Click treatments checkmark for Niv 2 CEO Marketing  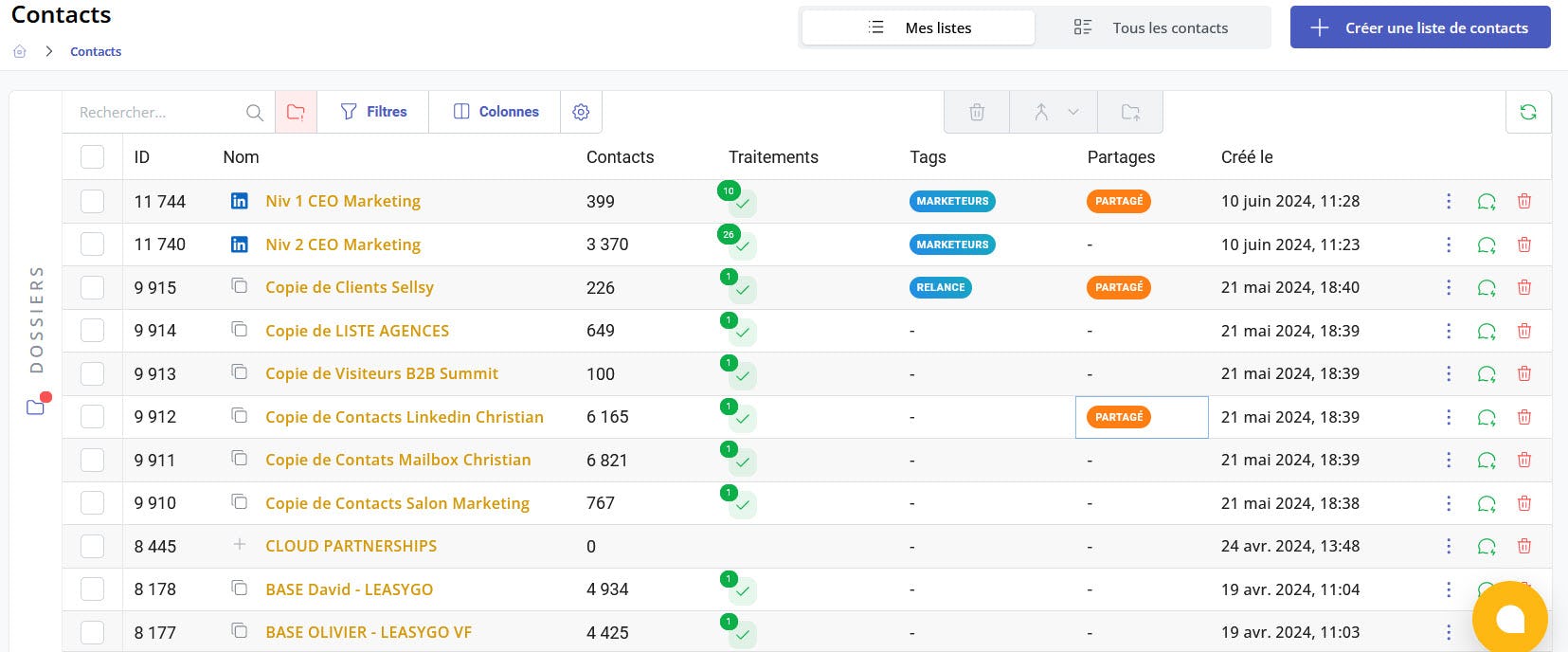742,246
